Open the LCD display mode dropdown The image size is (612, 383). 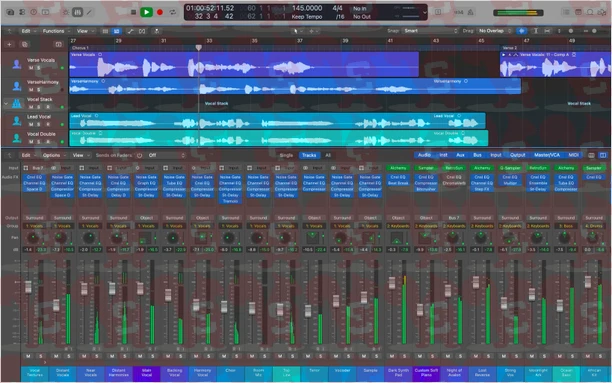[x=424, y=12]
